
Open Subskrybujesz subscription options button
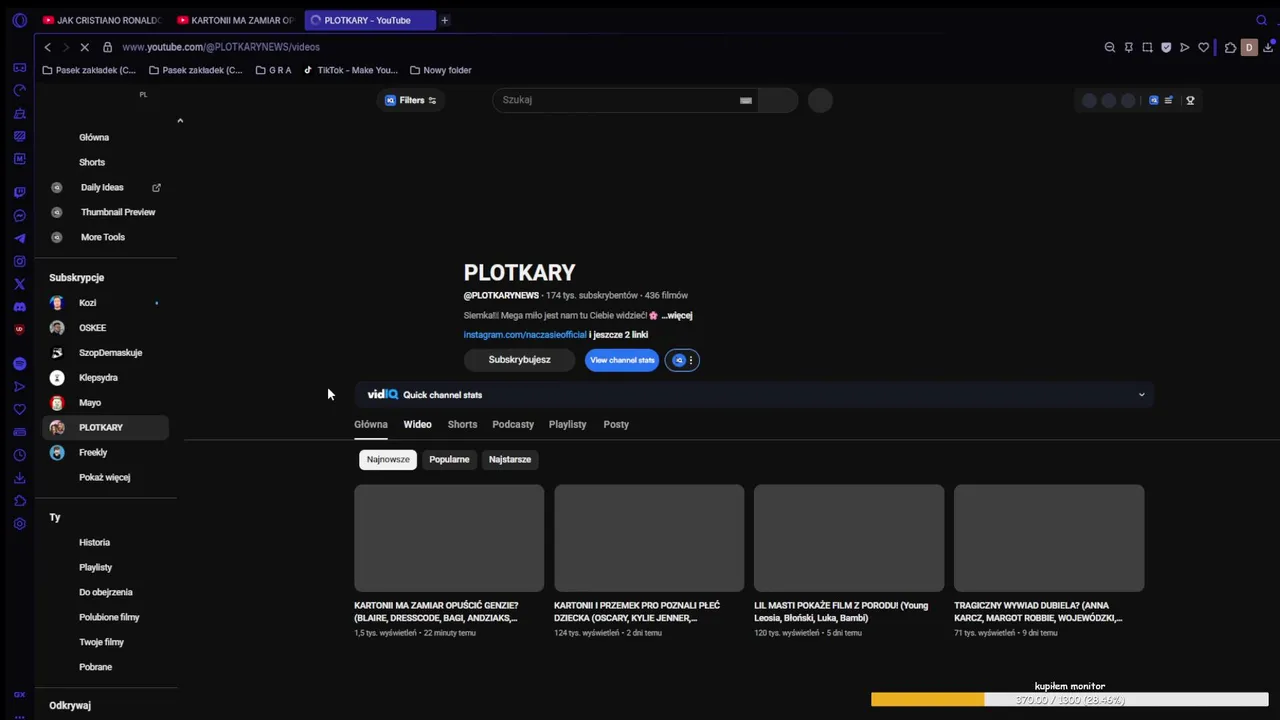click(519, 360)
